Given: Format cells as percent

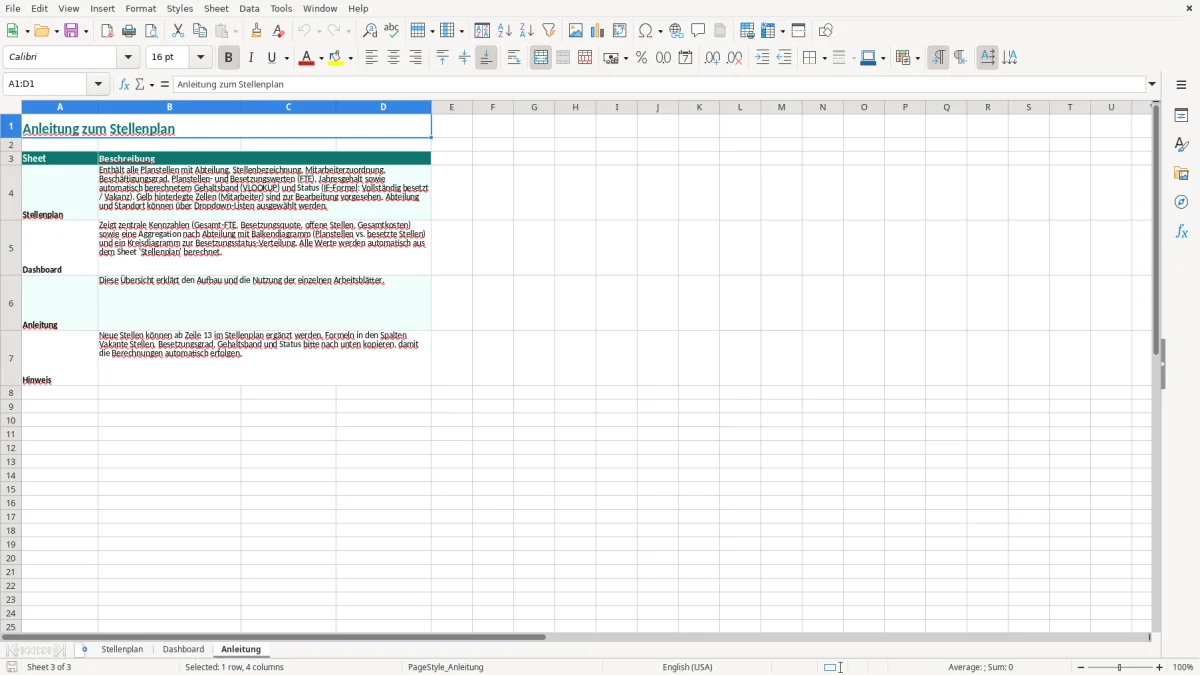Looking at the screenshot, I should pos(642,58).
